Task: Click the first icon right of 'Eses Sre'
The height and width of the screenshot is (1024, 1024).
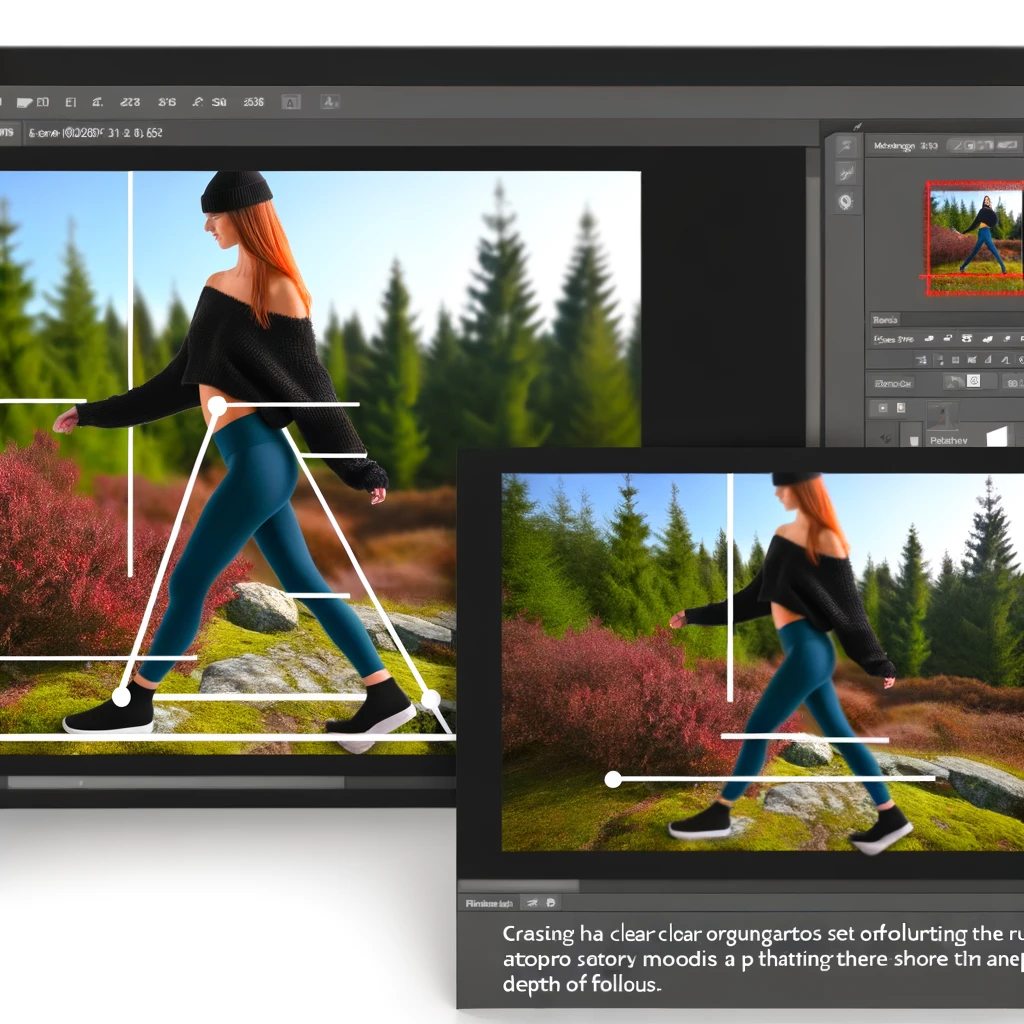Action: pyautogui.click(x=929, y=339)
